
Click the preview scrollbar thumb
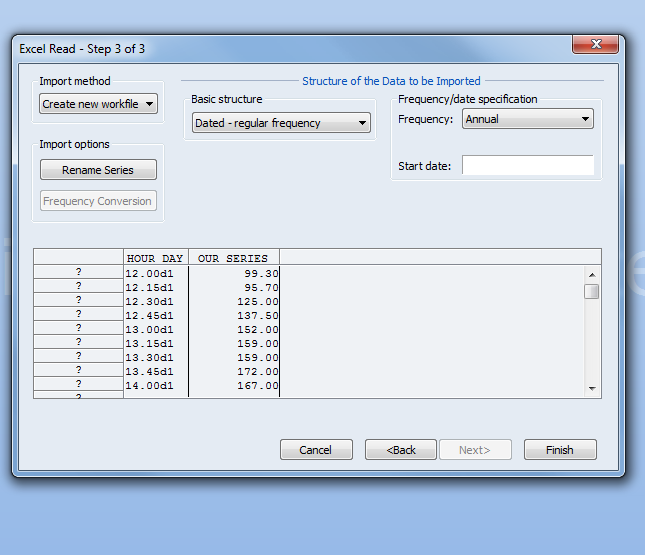[x=592, y=292]
